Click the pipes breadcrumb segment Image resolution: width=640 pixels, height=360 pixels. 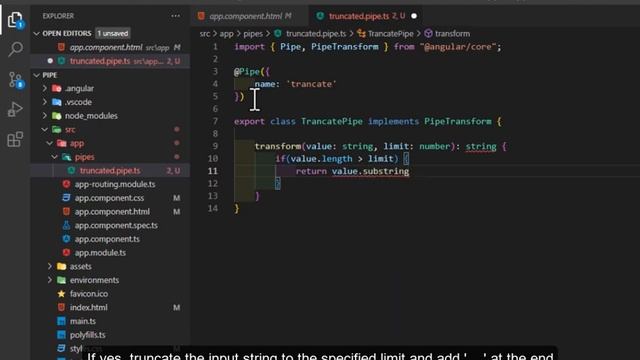tap(253, 33)
